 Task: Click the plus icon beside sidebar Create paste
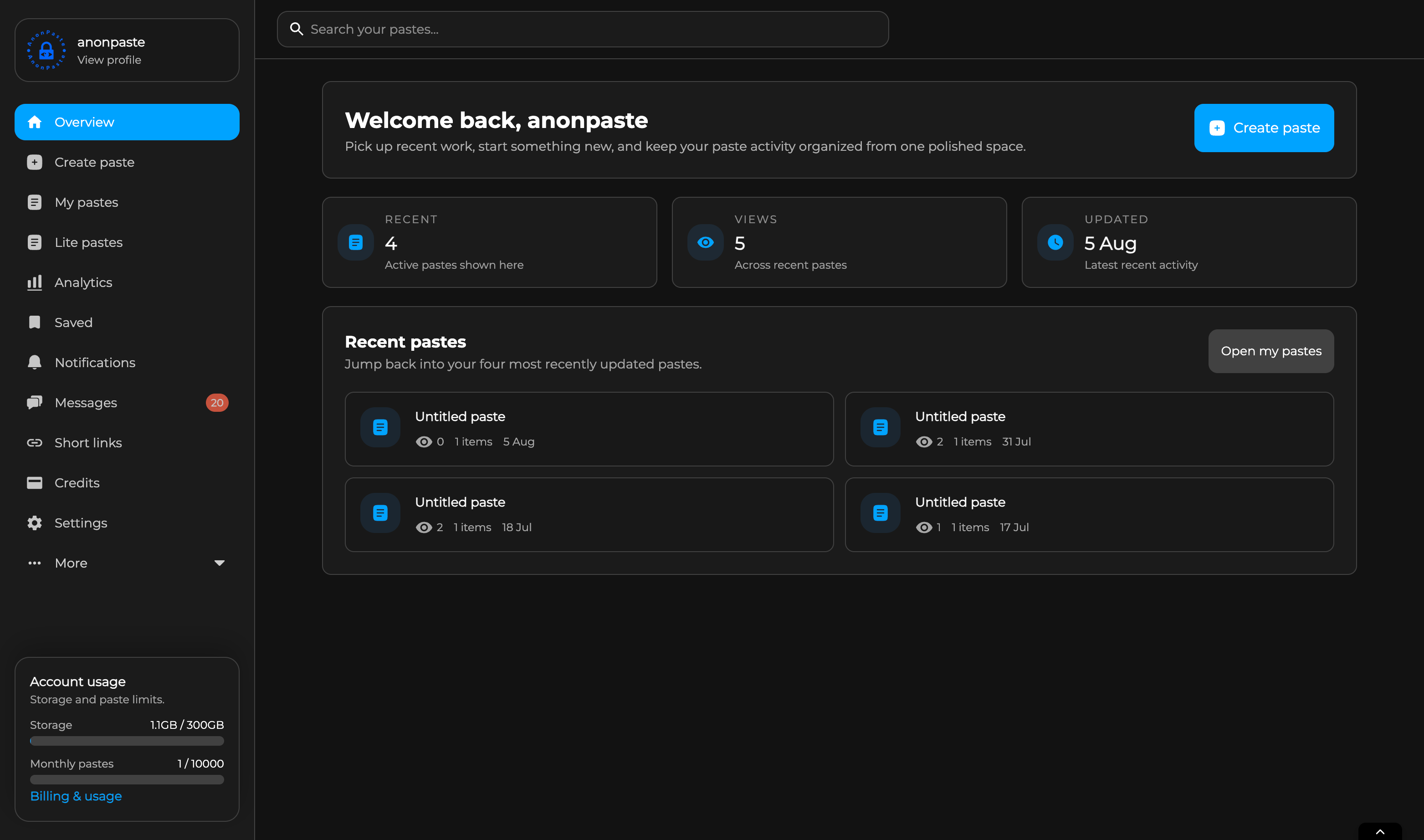coord(35,162)
